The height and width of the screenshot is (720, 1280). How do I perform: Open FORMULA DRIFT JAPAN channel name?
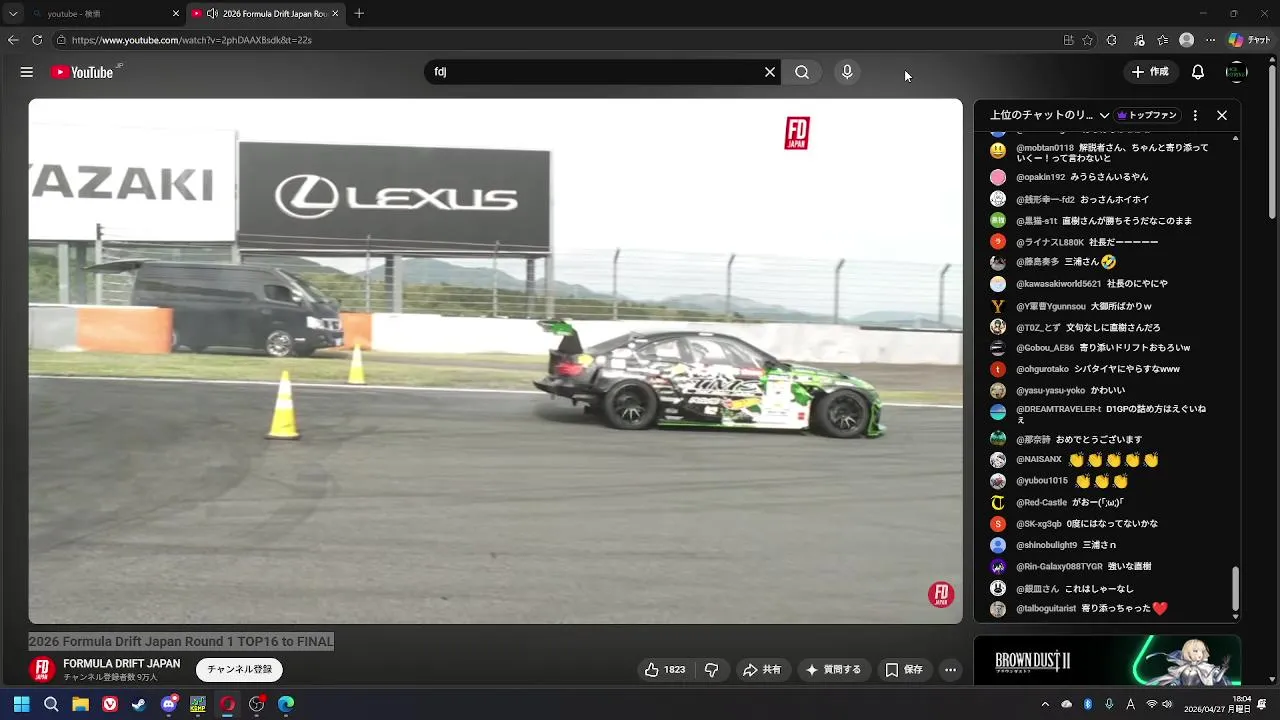[x=122, y=664]
